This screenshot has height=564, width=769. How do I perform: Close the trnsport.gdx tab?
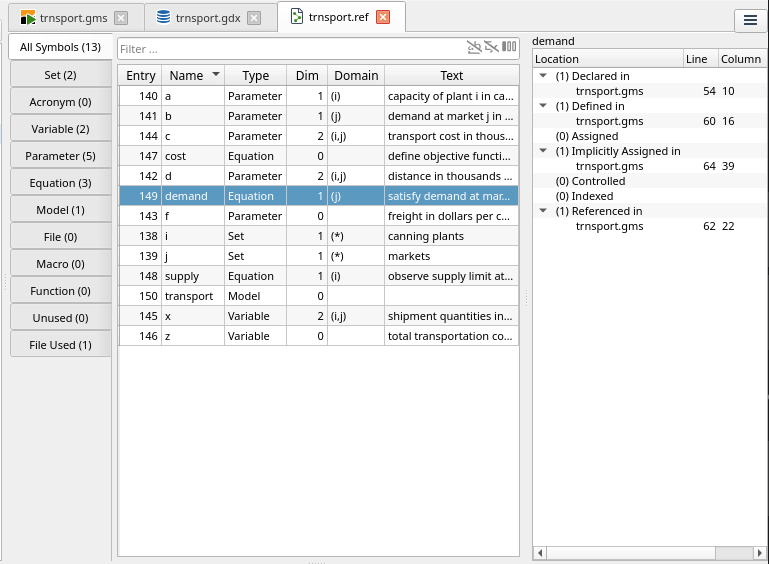pyautogui.click(x=255, y=18)
